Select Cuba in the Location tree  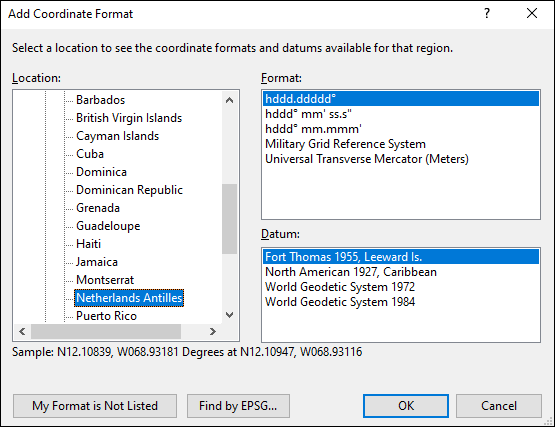(x=90, y=154)
